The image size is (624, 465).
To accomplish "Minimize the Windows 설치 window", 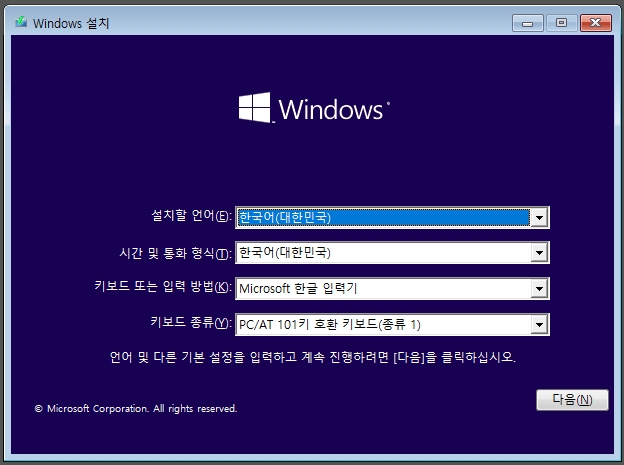I will 528,23.
